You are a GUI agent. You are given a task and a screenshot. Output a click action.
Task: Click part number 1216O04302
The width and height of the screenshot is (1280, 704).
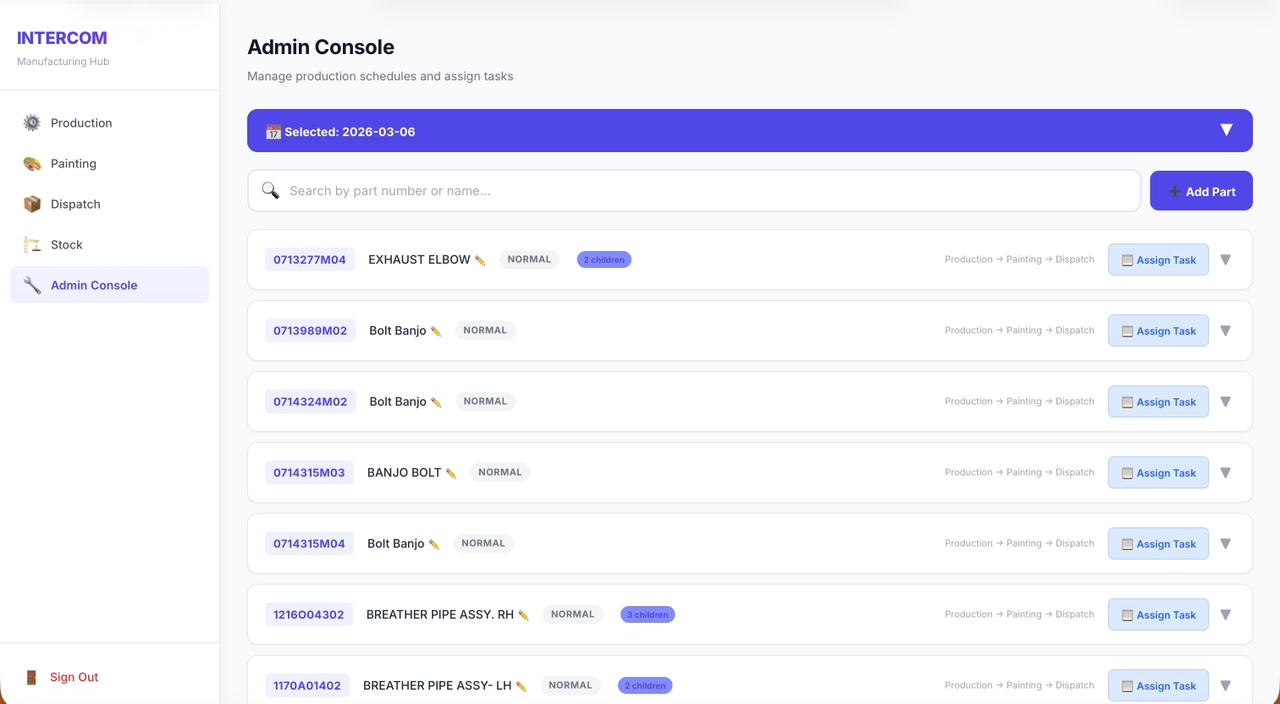click(309, 615)
